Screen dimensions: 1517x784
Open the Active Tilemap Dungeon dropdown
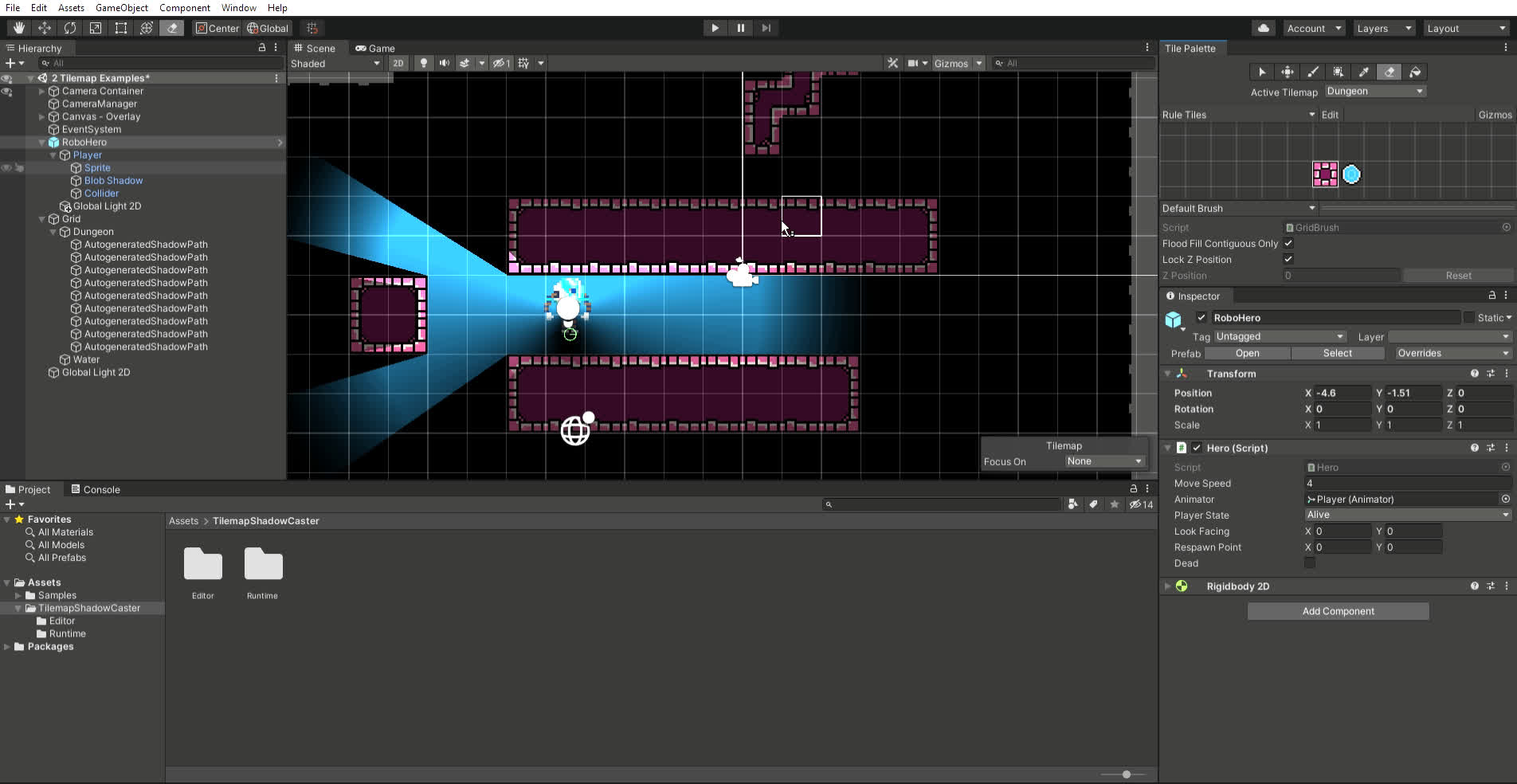tap(1375, 92)
